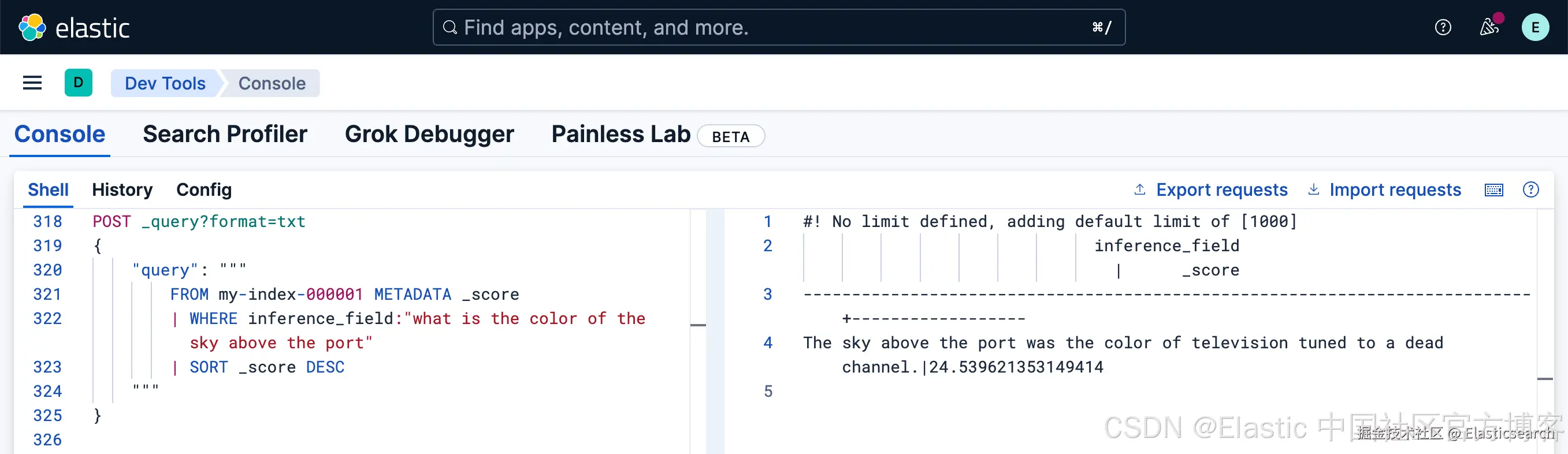Select the Painless Lab tab
Viewport: 1568px width, 454px height.
(x=621, y=134)
